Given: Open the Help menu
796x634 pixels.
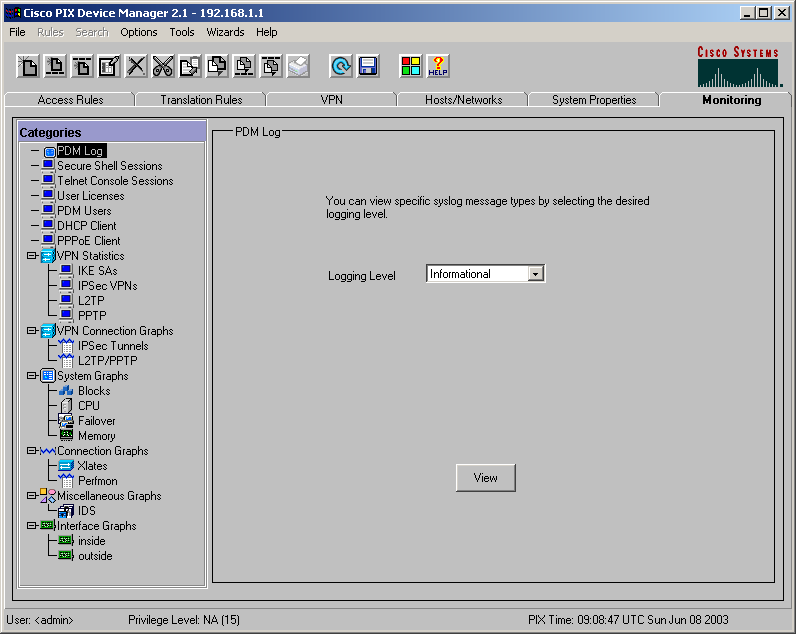Looking at the screenshot, I should tap(267, 32).
